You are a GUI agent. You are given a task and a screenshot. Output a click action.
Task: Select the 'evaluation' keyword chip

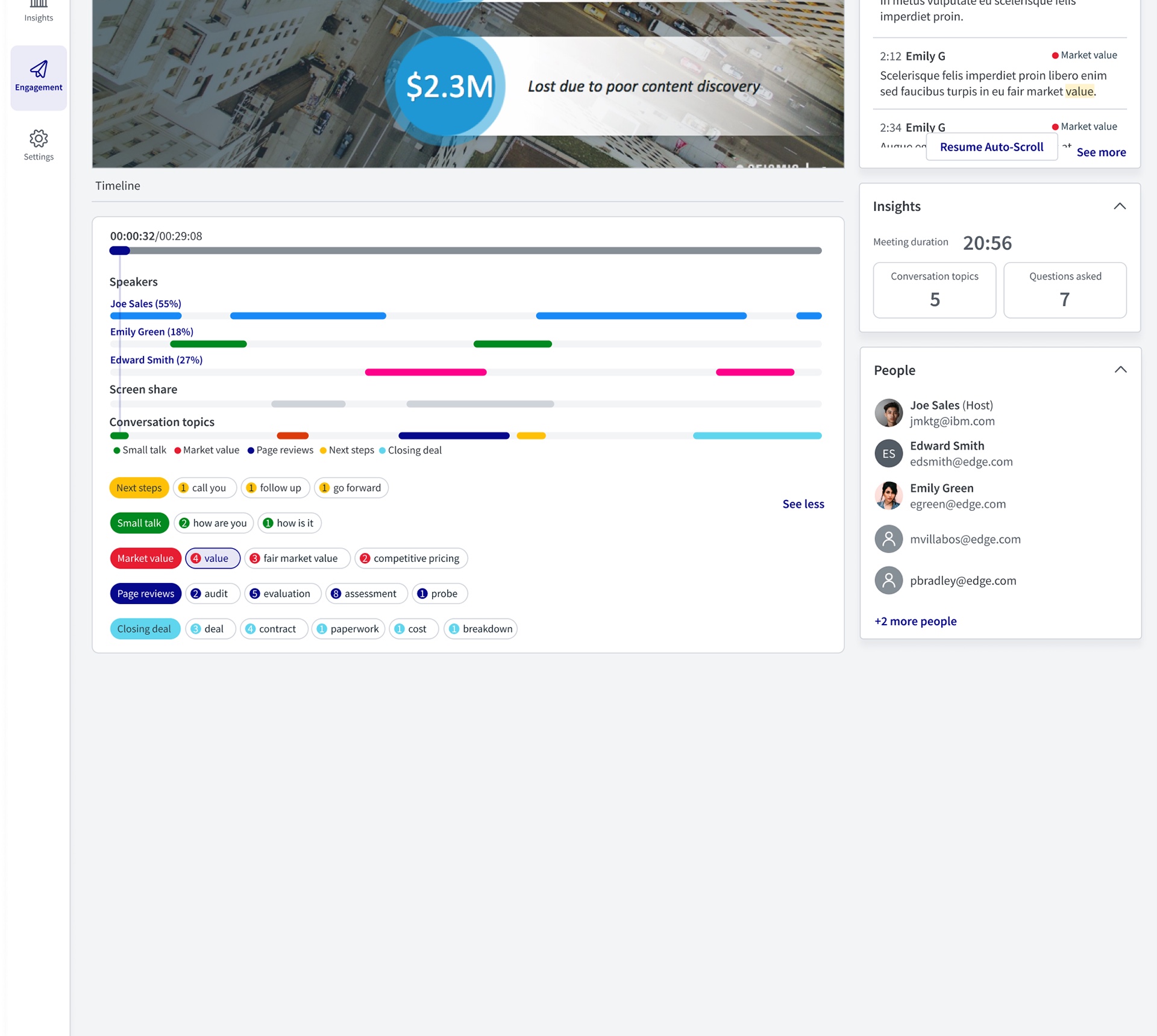click(x=283, y=593)
